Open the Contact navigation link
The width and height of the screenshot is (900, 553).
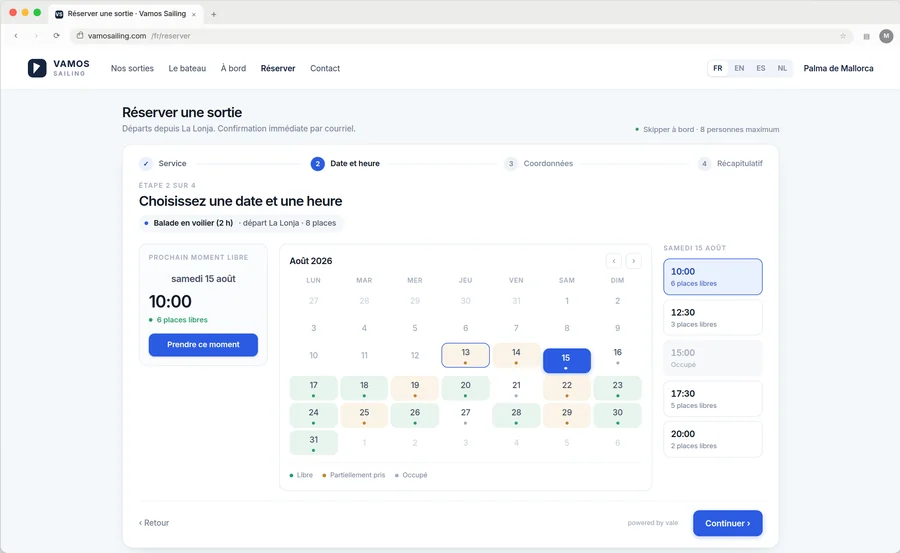coord(325,68)
